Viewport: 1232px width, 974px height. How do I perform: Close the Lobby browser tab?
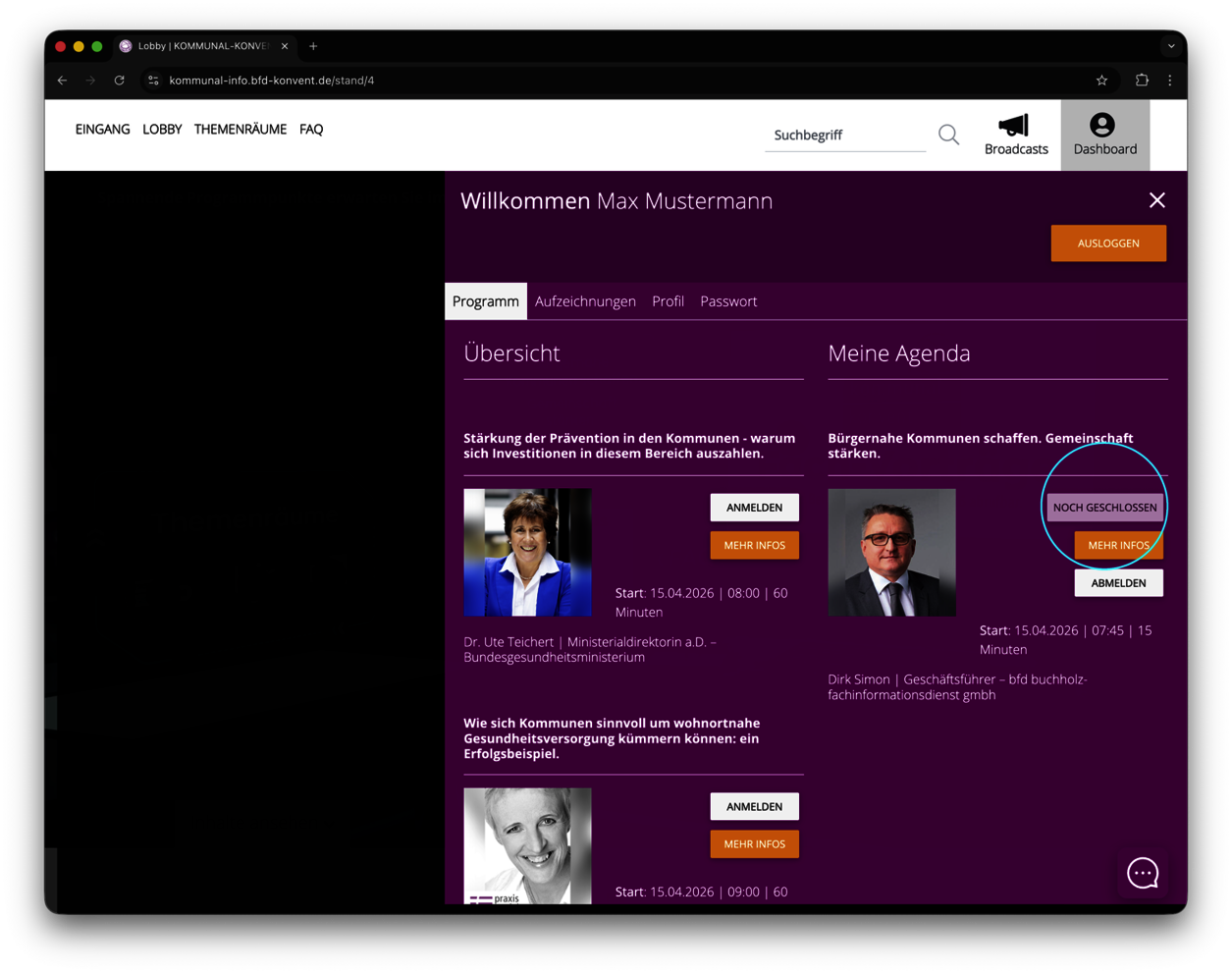click(x=285, y=46)
